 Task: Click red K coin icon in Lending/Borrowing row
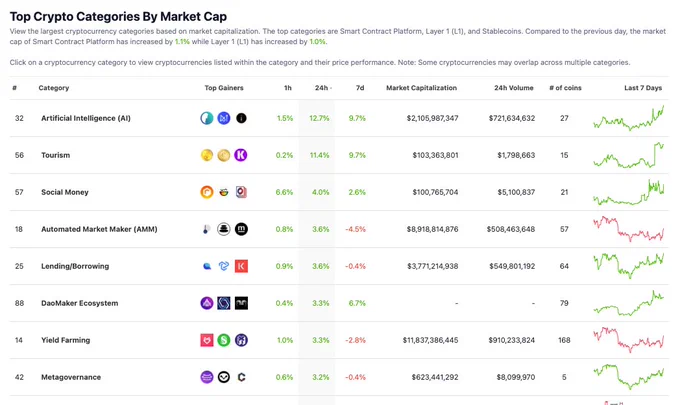[x=241, y=266]
